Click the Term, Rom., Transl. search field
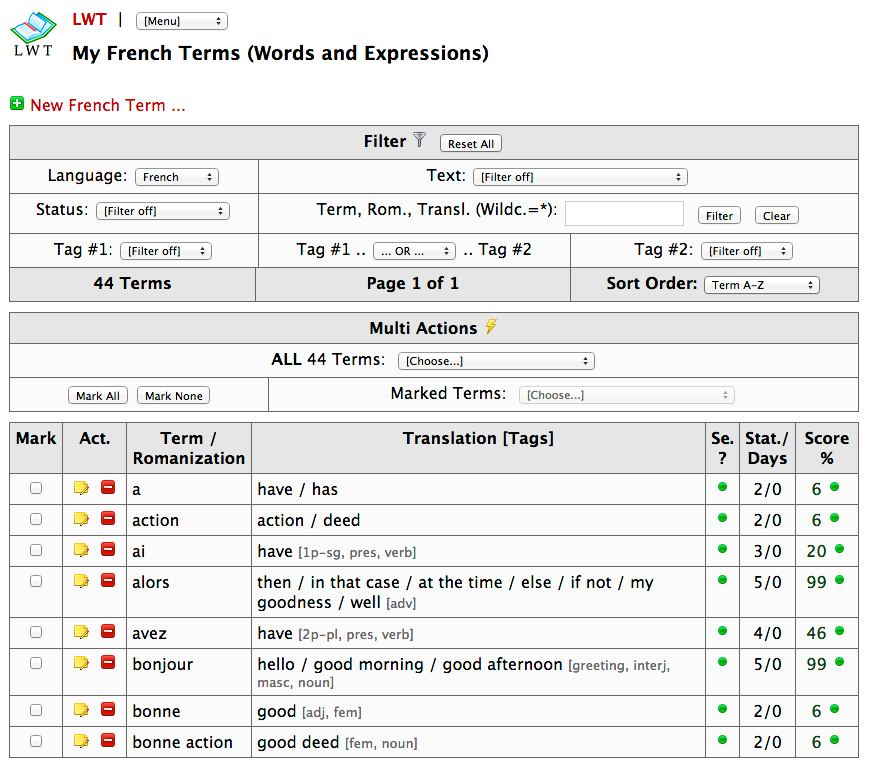The image size is (869, 758). point(624,214)
